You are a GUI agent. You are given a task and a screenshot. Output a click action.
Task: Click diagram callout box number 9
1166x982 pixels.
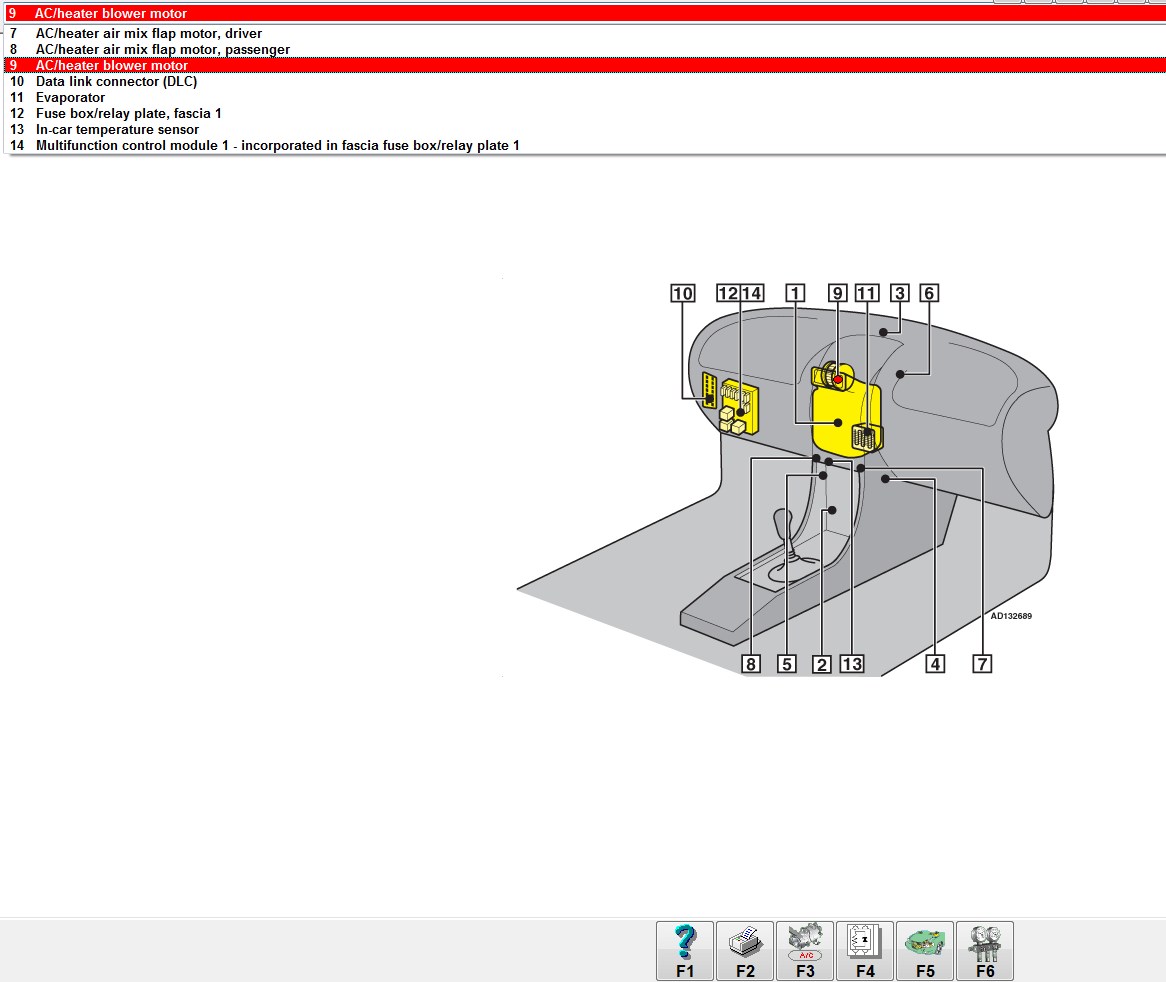(838, 294)
